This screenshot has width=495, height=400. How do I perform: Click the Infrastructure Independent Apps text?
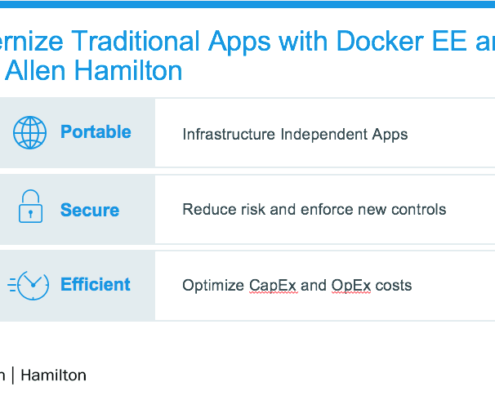[295, 135]
